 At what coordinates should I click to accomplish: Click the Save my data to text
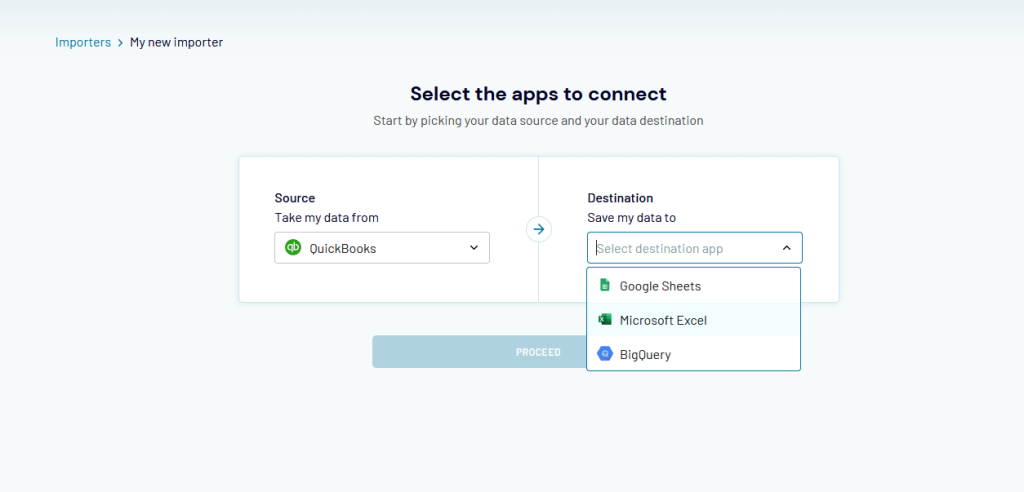632,218
